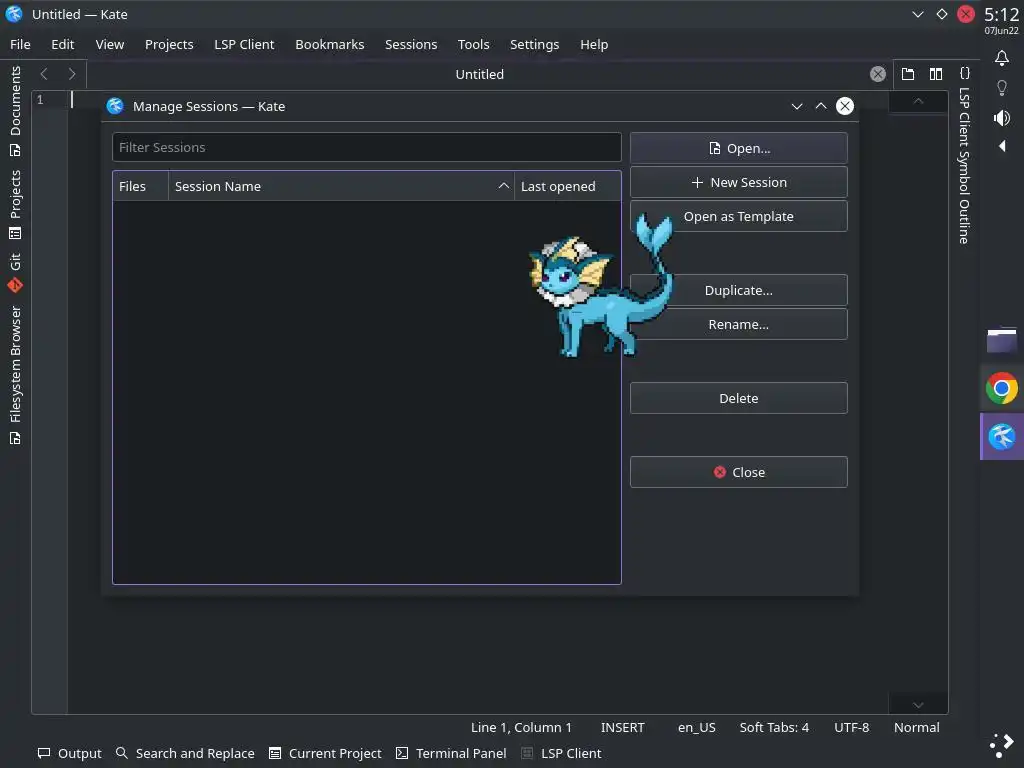This screenshot has width=1024, height=768.
Task: Open the notifications bell in the system panel
Action: click(1002, 58)
